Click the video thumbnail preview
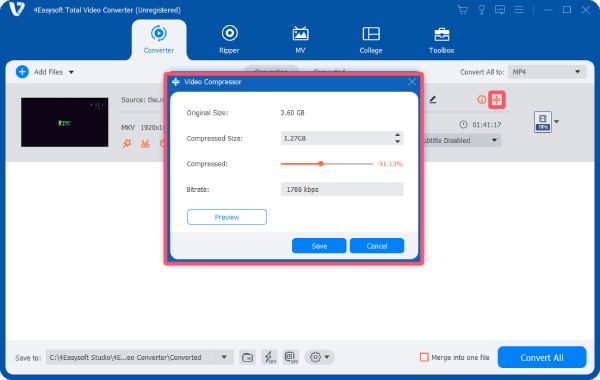Viewport: 600px width, 380px height. [x=64, y=122]
